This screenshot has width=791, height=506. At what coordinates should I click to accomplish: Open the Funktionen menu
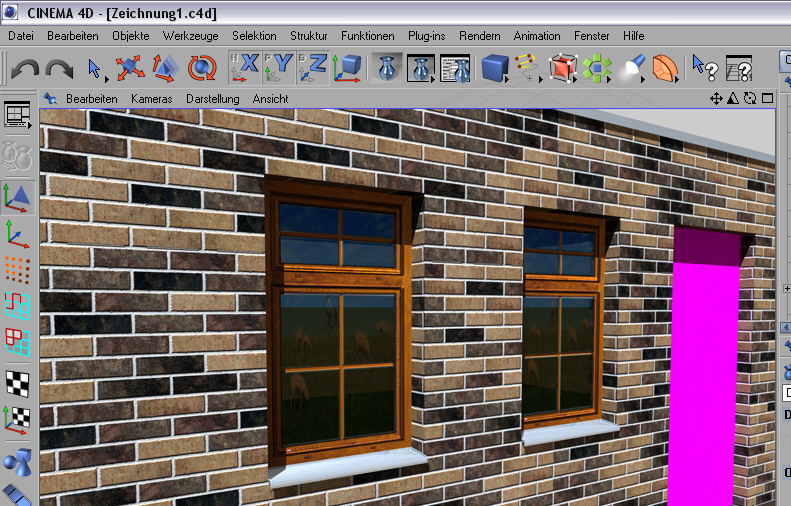pos(368,36)
